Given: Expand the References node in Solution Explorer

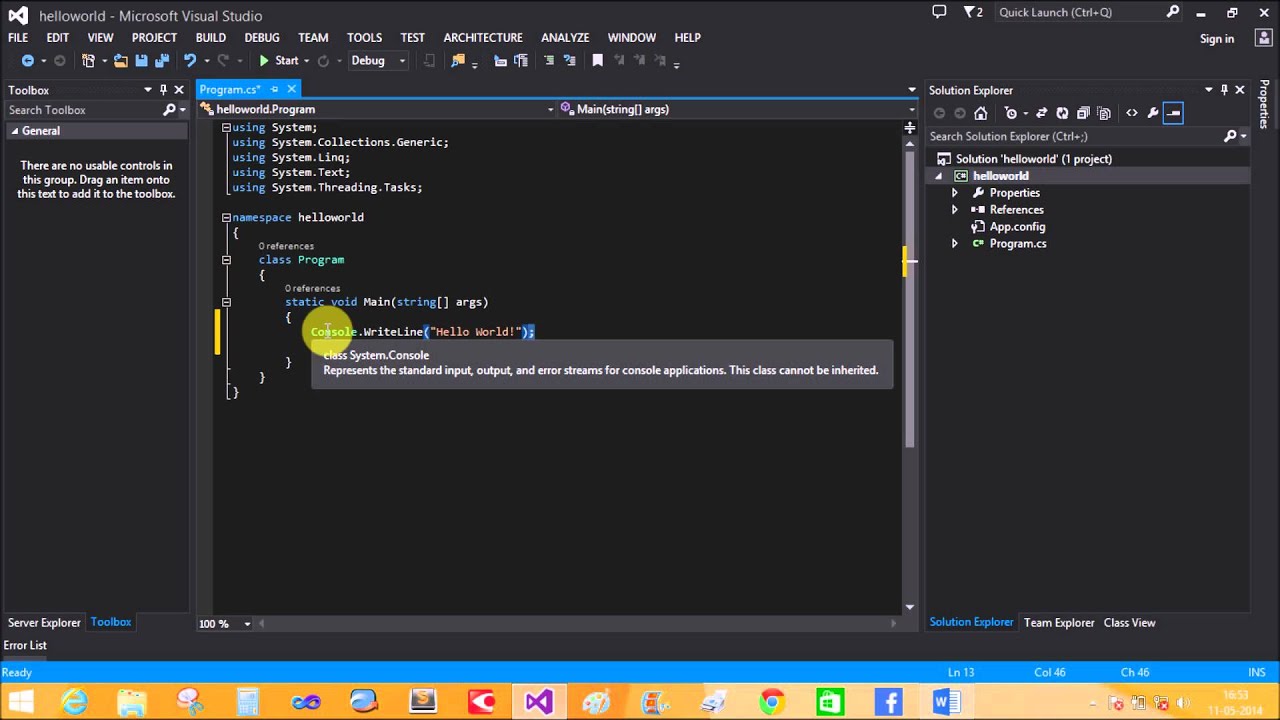Looking at the screenshot, I should (954, 210).
